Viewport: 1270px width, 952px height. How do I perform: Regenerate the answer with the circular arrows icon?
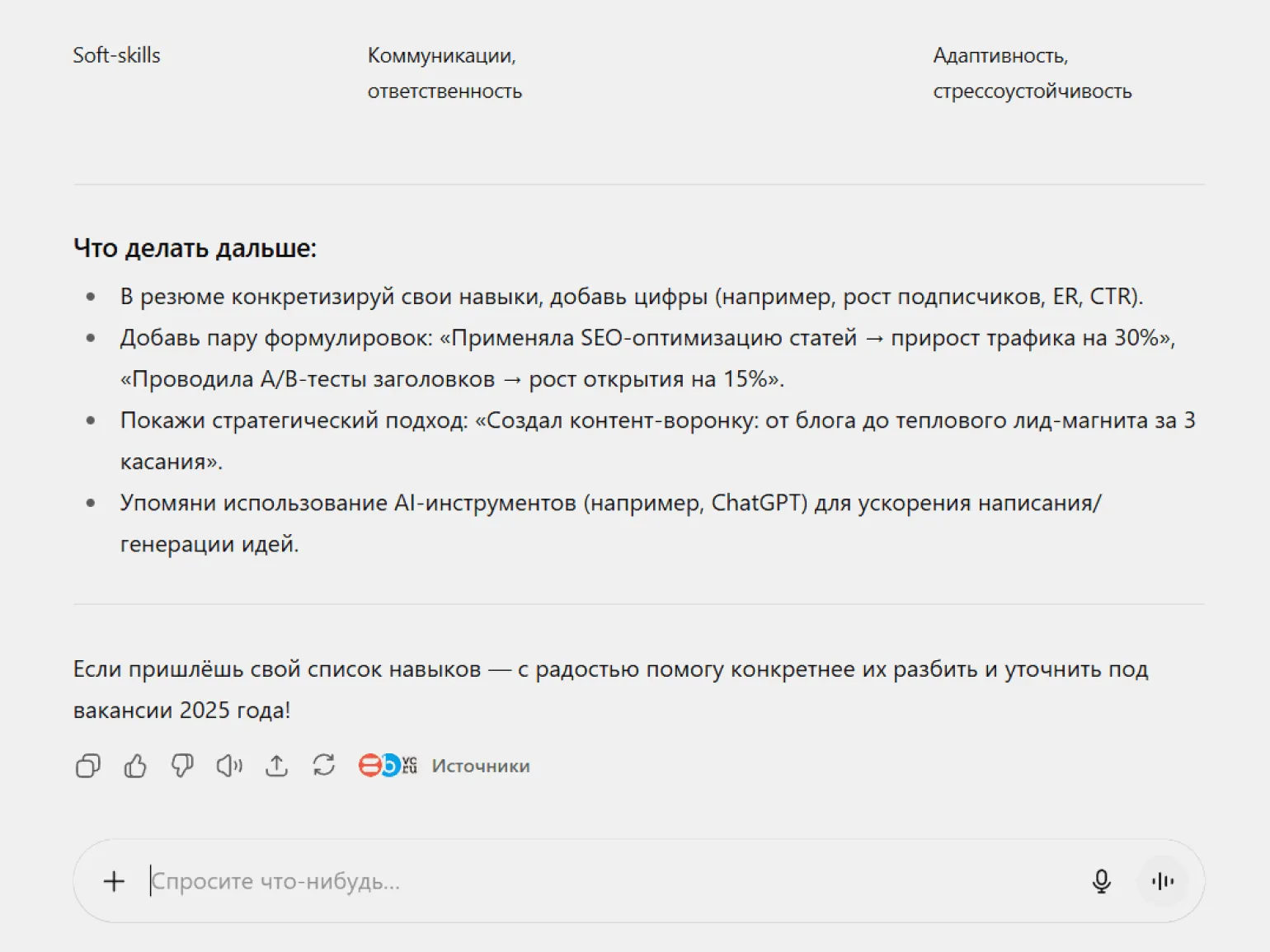pyautogui.click(x=323, y=766)
